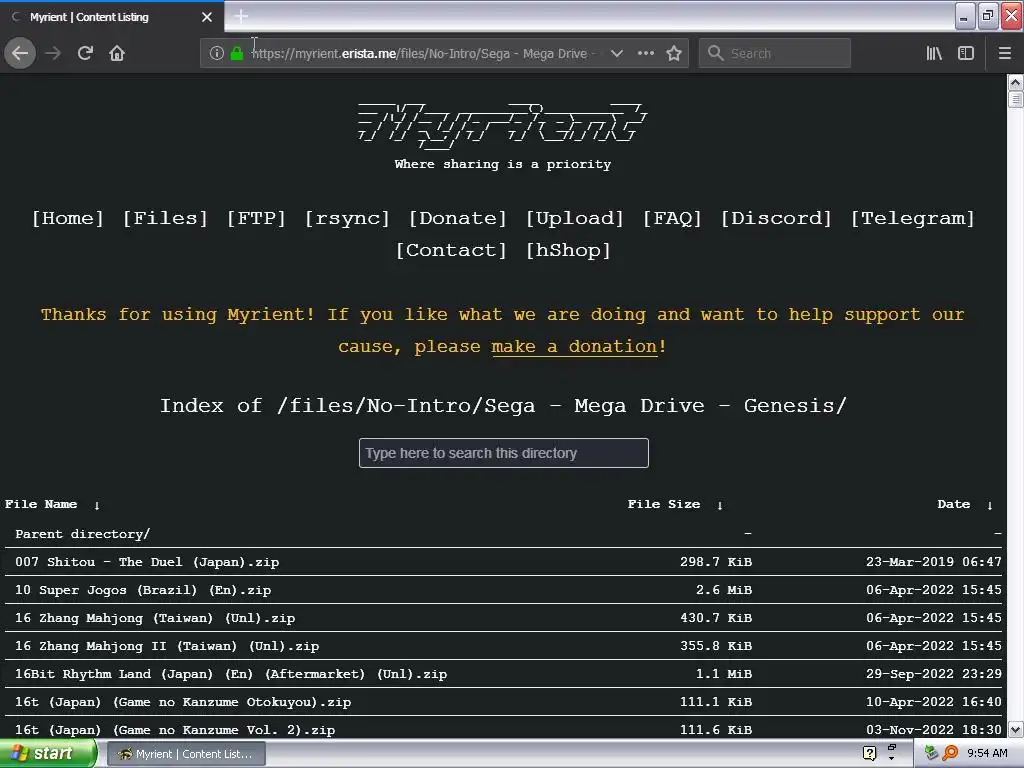Open the Library bookshelf icon
The width and height of the screenshot is (1024, 768).
pos(934,53)
